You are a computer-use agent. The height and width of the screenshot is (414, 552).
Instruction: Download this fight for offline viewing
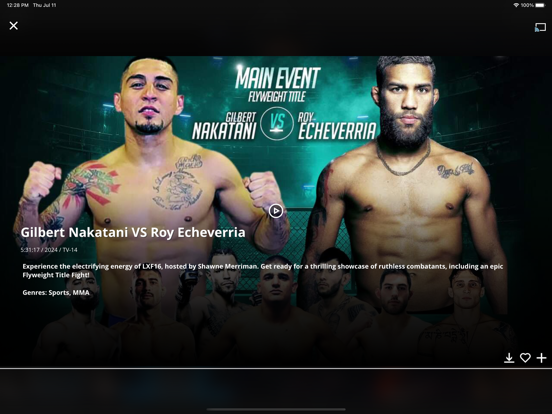509,358
